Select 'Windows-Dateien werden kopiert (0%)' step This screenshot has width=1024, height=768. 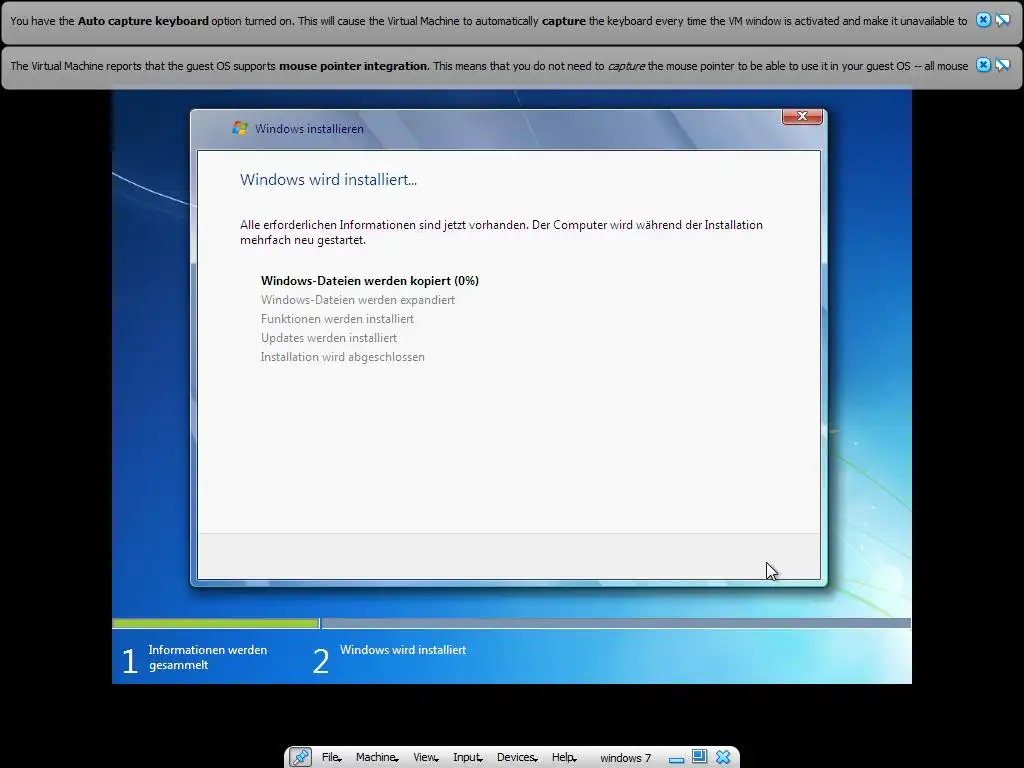(x=370, y=281)
